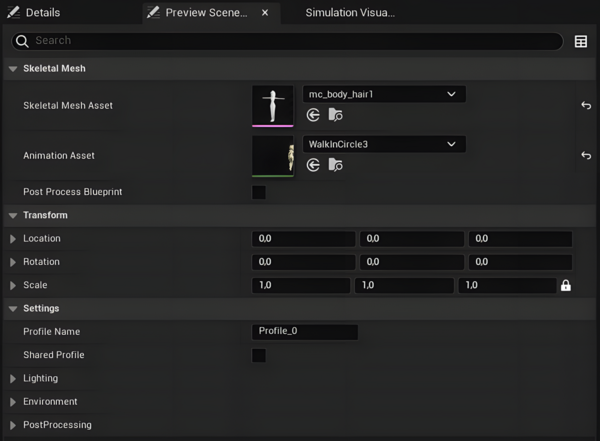
Task: Close the Preview Scene tab
Action: (x=265, y=13)
